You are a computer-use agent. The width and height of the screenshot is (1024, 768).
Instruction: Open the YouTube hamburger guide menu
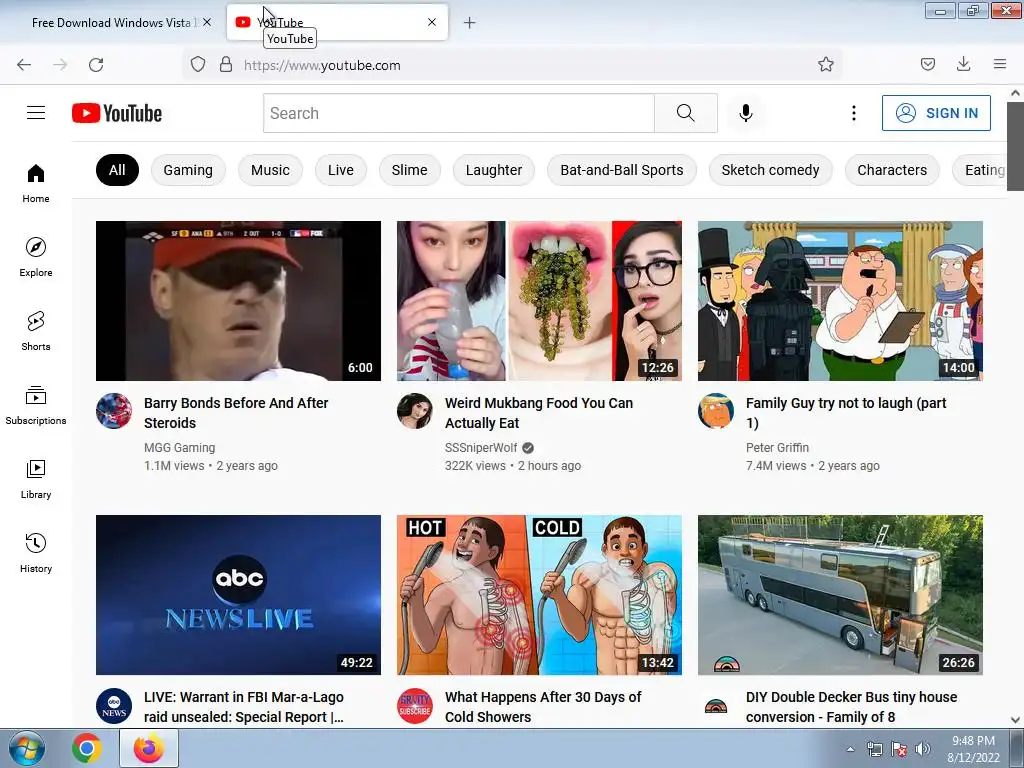(x=36, y=113)
